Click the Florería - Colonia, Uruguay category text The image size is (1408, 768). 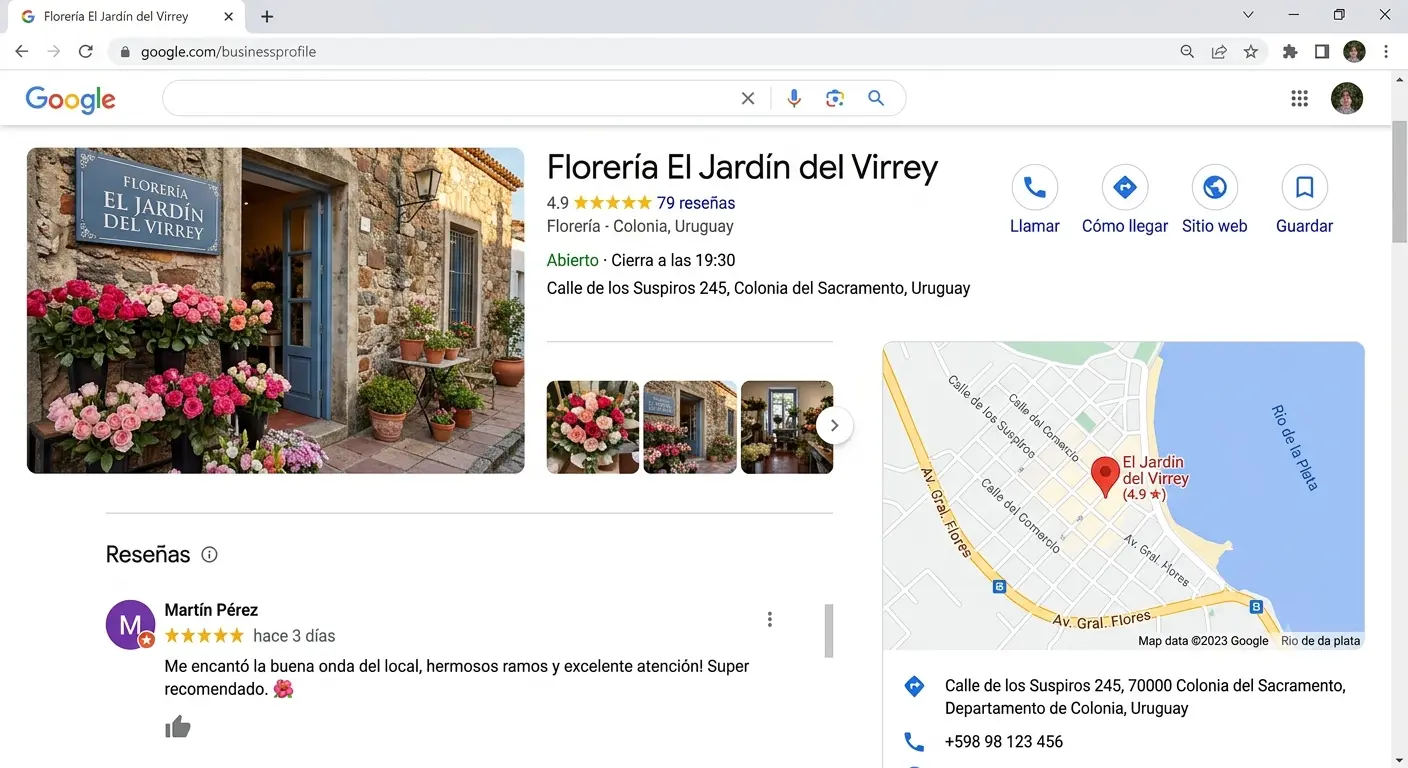640,227
